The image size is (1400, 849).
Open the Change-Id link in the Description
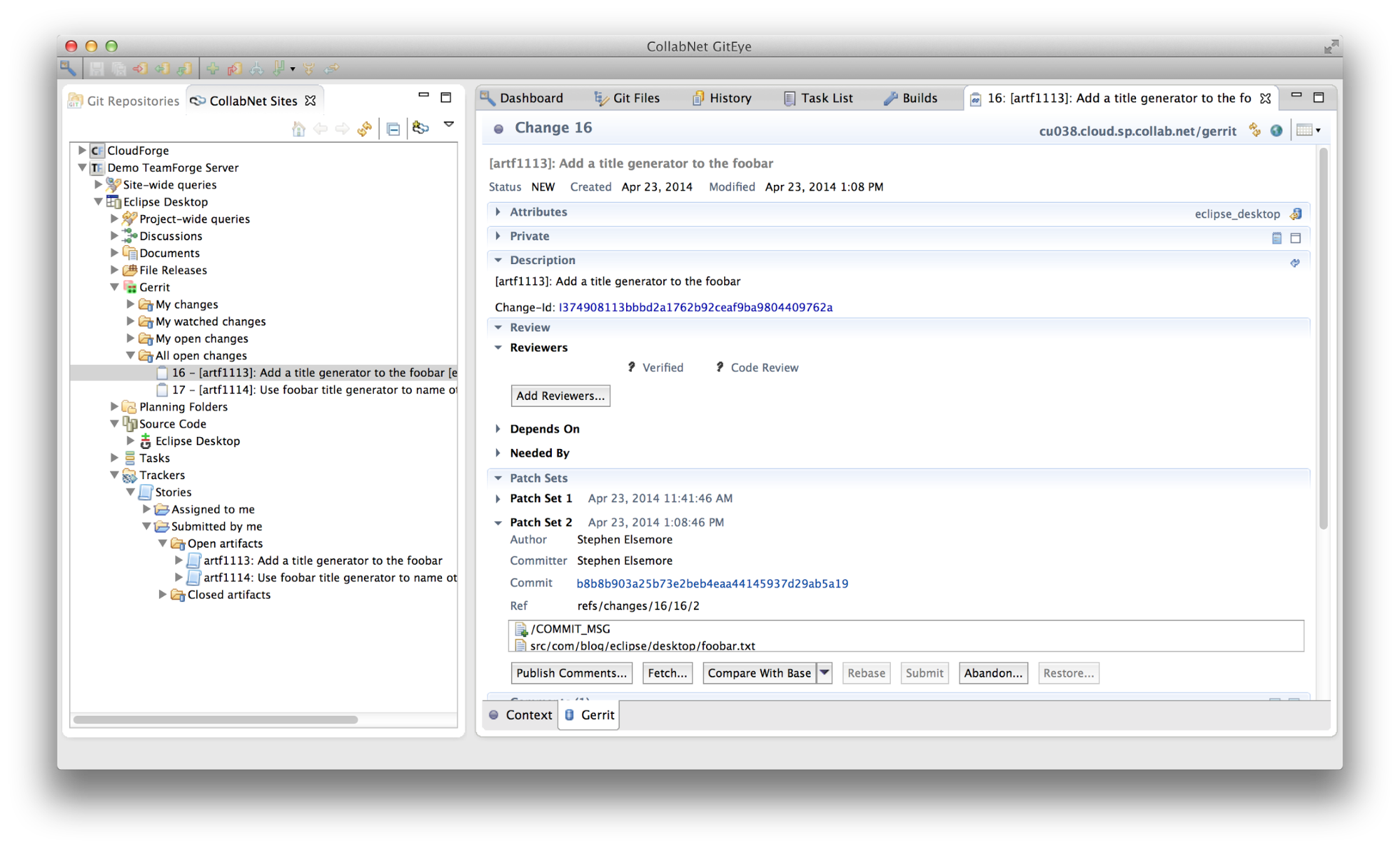(695, 307)
